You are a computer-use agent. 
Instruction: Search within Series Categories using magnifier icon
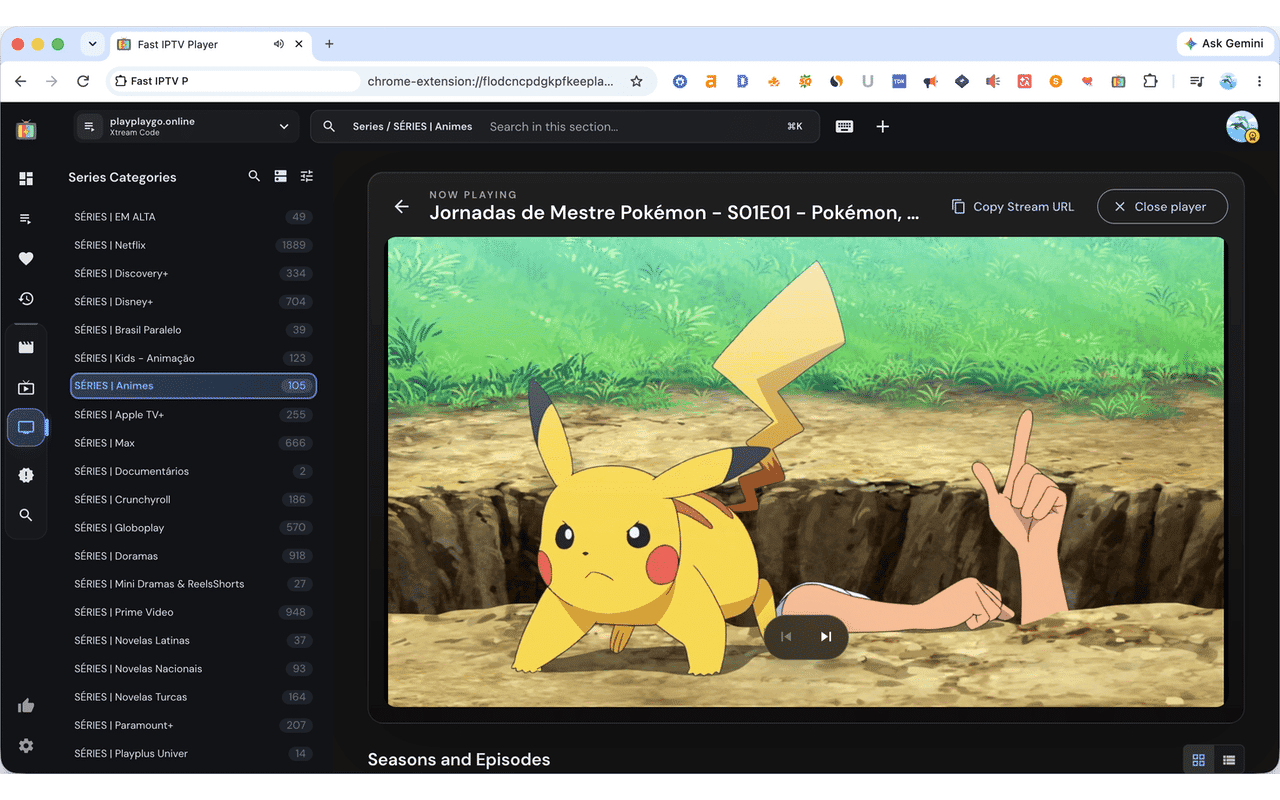pyautogui.click(x=254, y=176)
